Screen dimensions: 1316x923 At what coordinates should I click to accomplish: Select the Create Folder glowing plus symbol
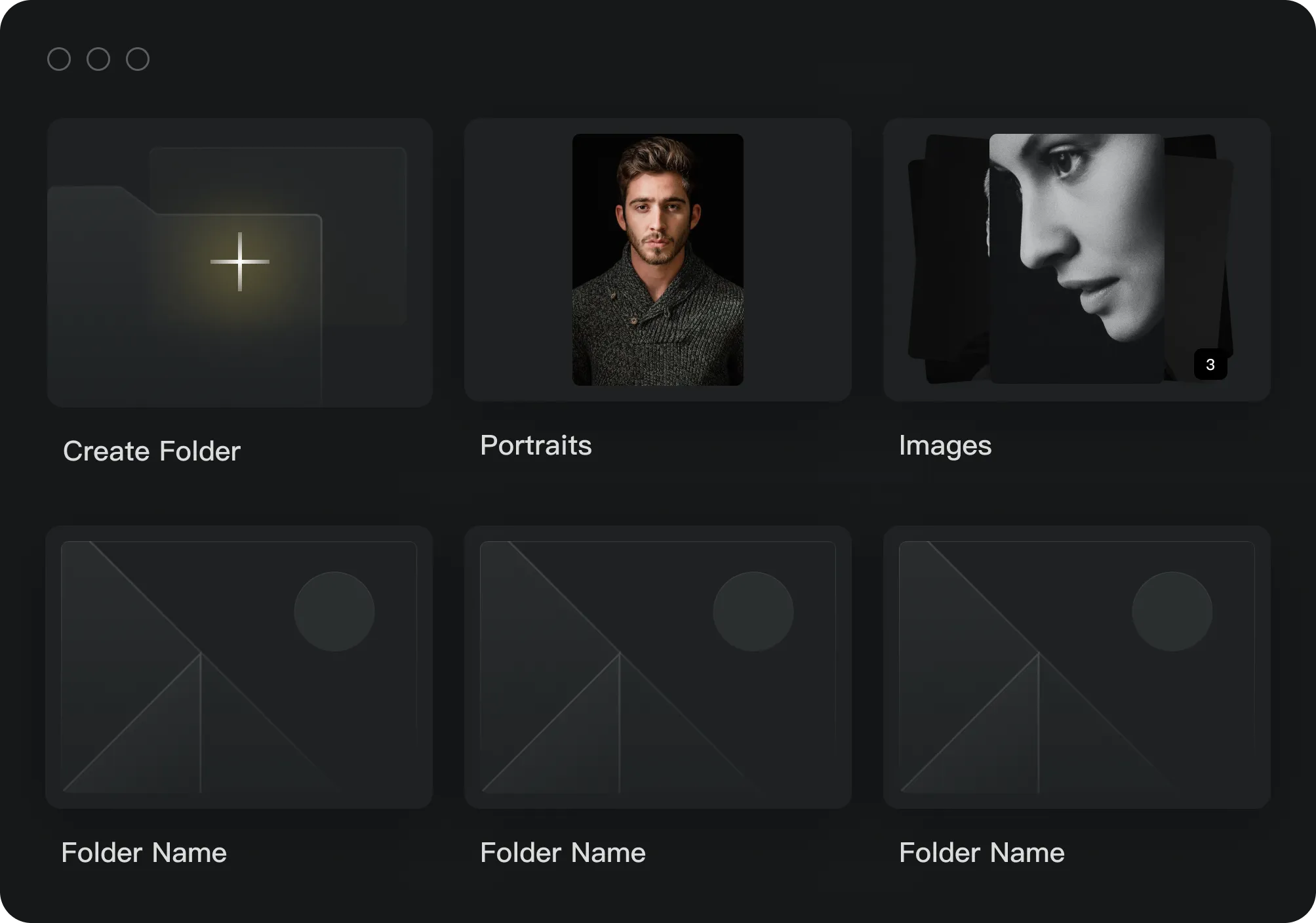point(240,260)
